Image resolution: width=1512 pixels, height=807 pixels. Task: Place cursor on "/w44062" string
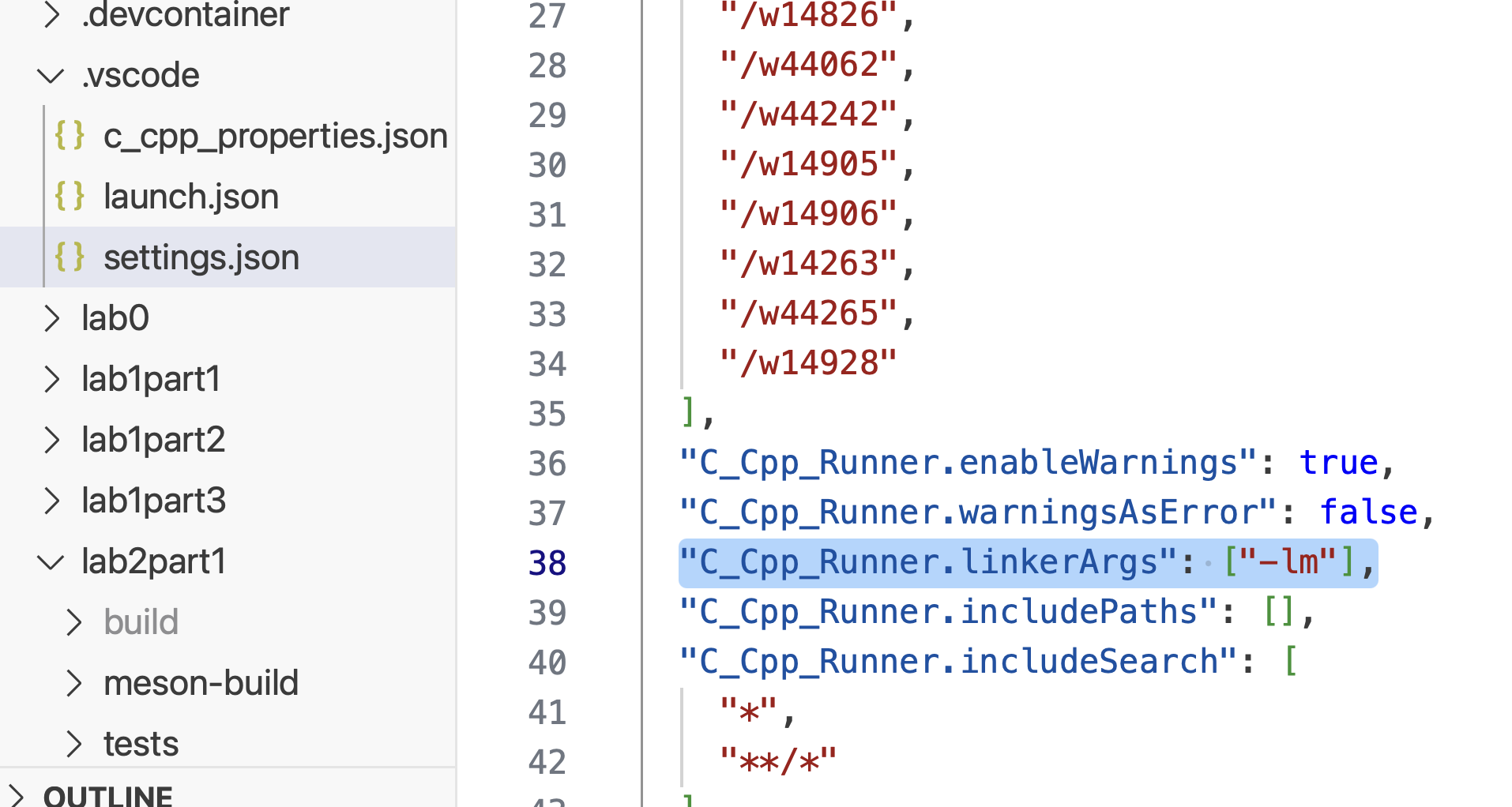point(808,65)
